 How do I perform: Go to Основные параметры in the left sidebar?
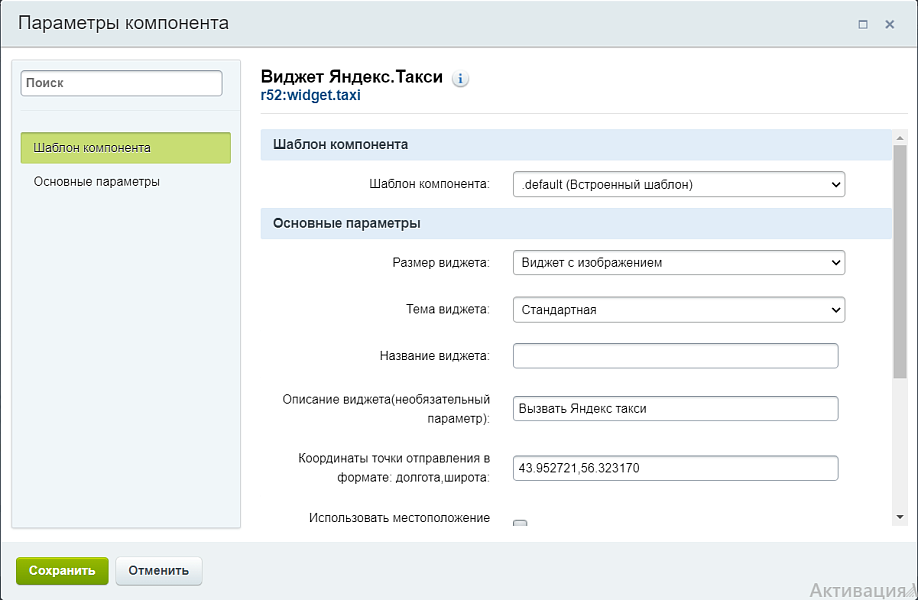click(97, 182)
